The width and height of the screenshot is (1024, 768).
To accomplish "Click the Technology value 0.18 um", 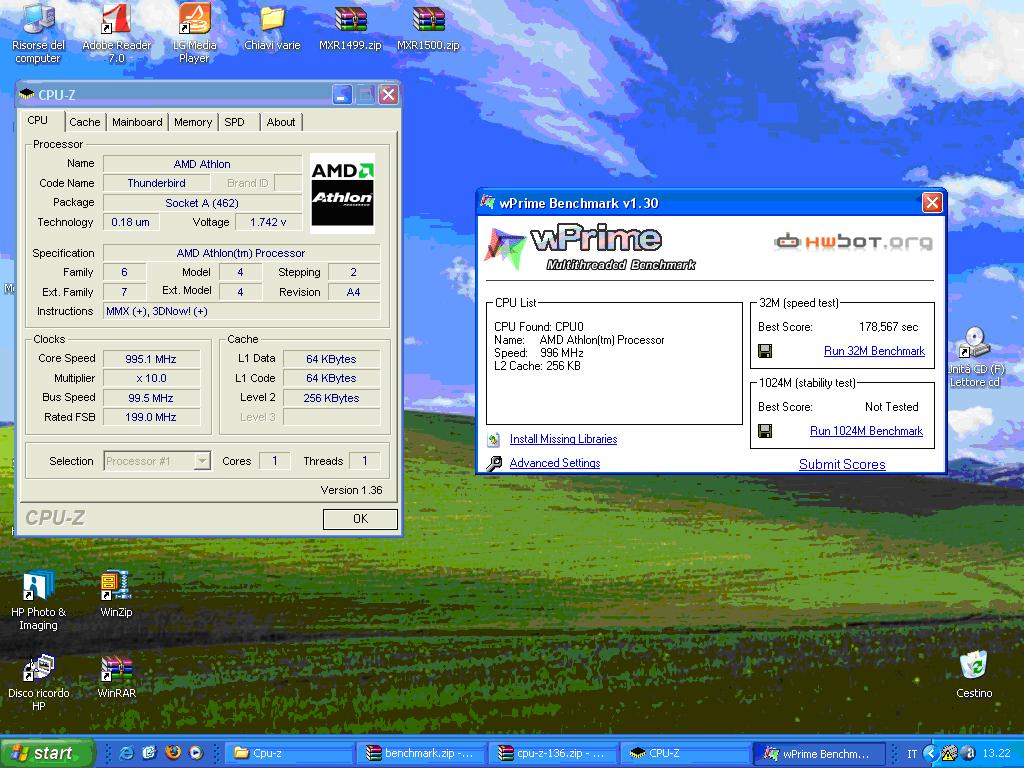I will pos(130,223).
